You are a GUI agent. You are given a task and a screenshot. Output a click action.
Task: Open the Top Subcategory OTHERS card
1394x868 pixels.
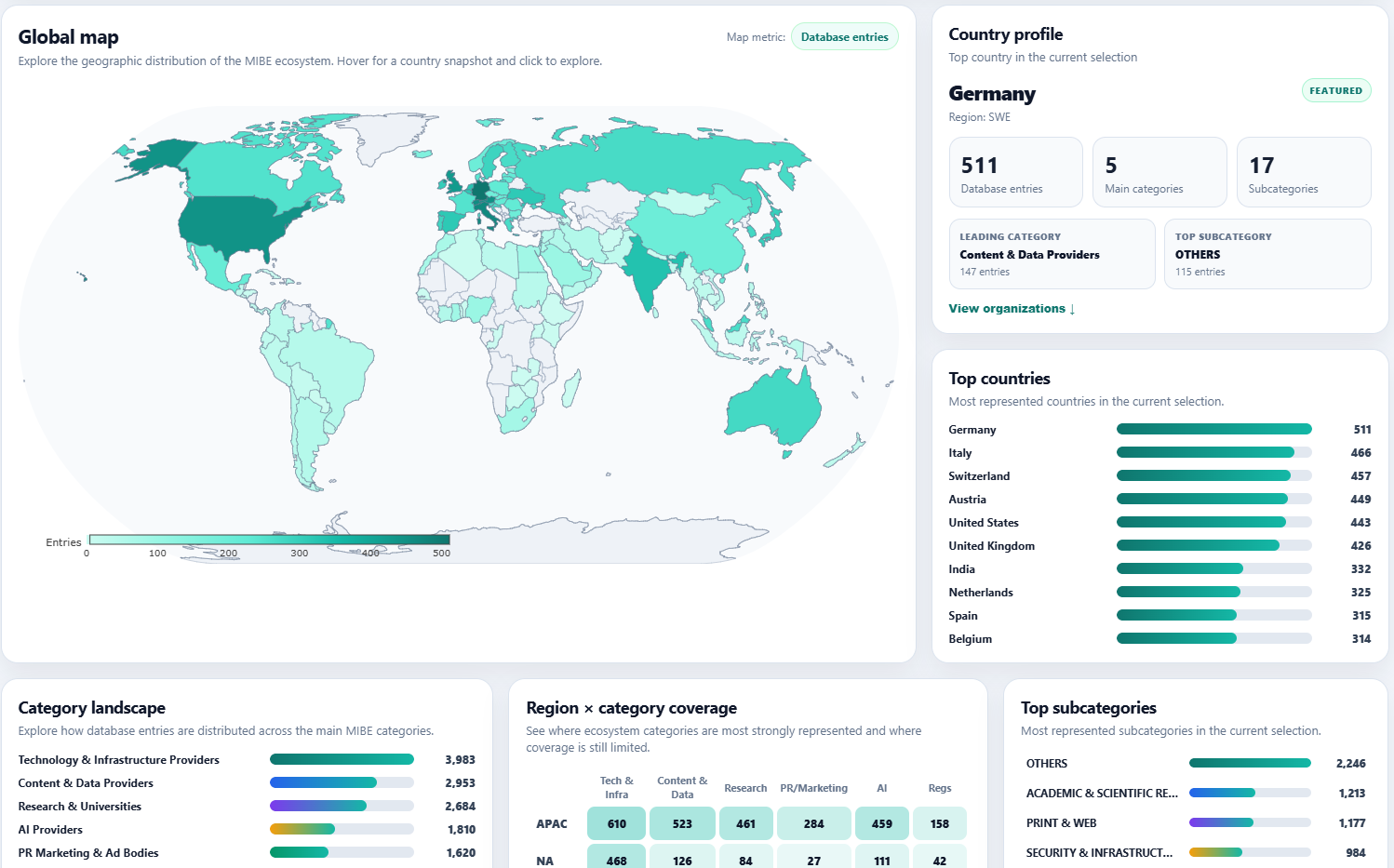(x=1267, y=254)
